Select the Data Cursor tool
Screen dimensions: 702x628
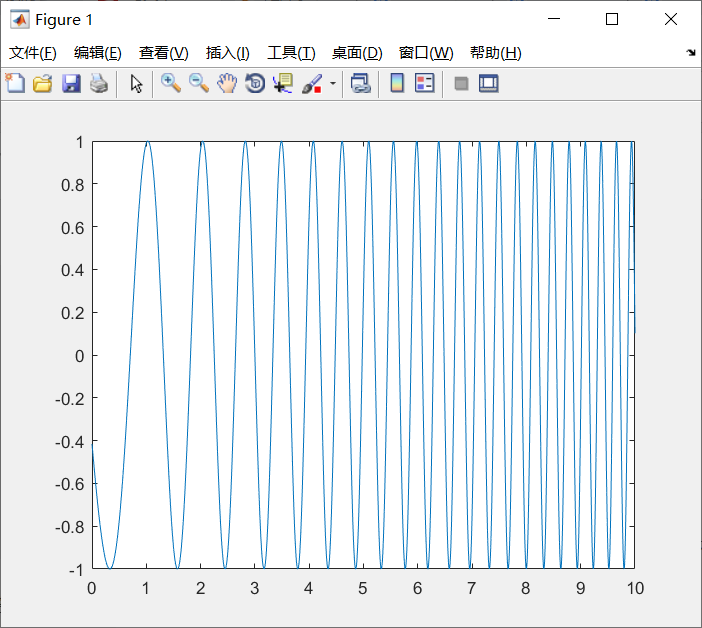pyautogui.click(x=283, y=83)
